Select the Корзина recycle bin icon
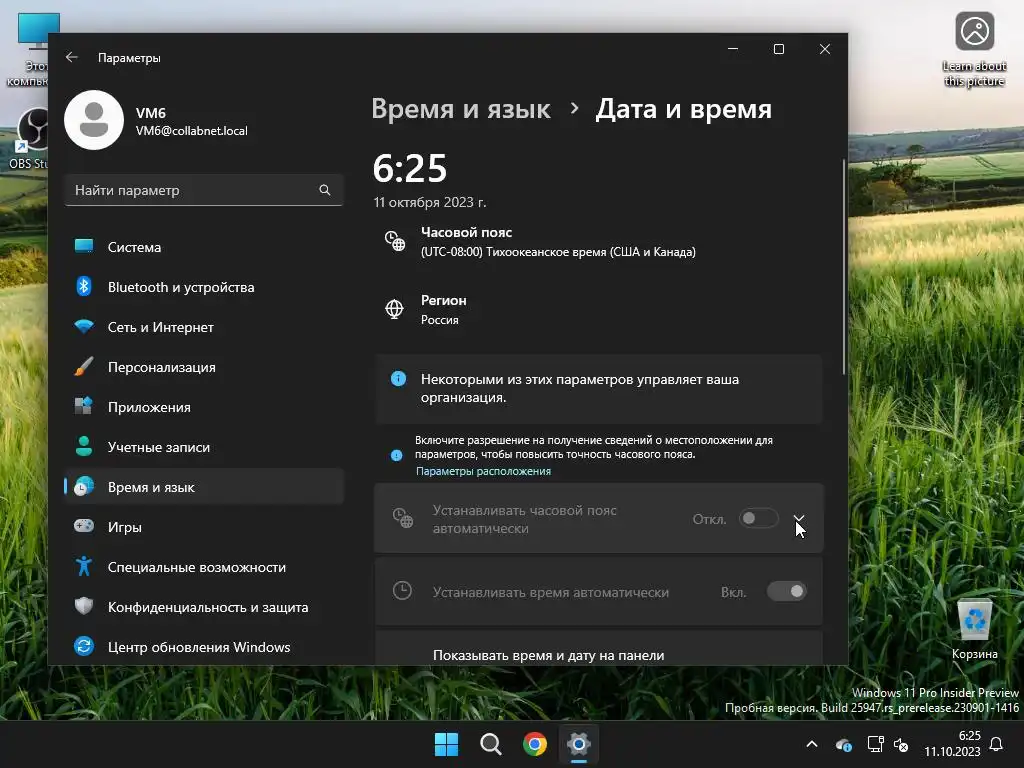This screenshot has width=1024, height=768. (x=974, y=629)
